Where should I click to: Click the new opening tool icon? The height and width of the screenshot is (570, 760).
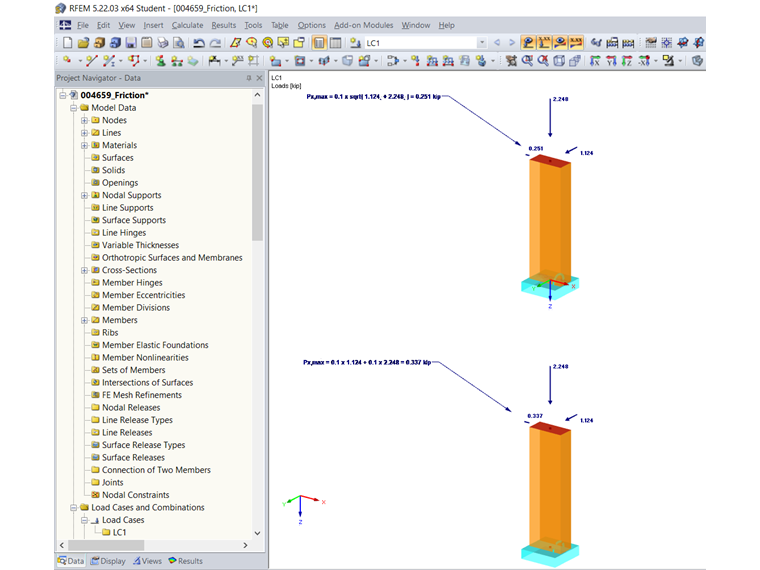300,61
